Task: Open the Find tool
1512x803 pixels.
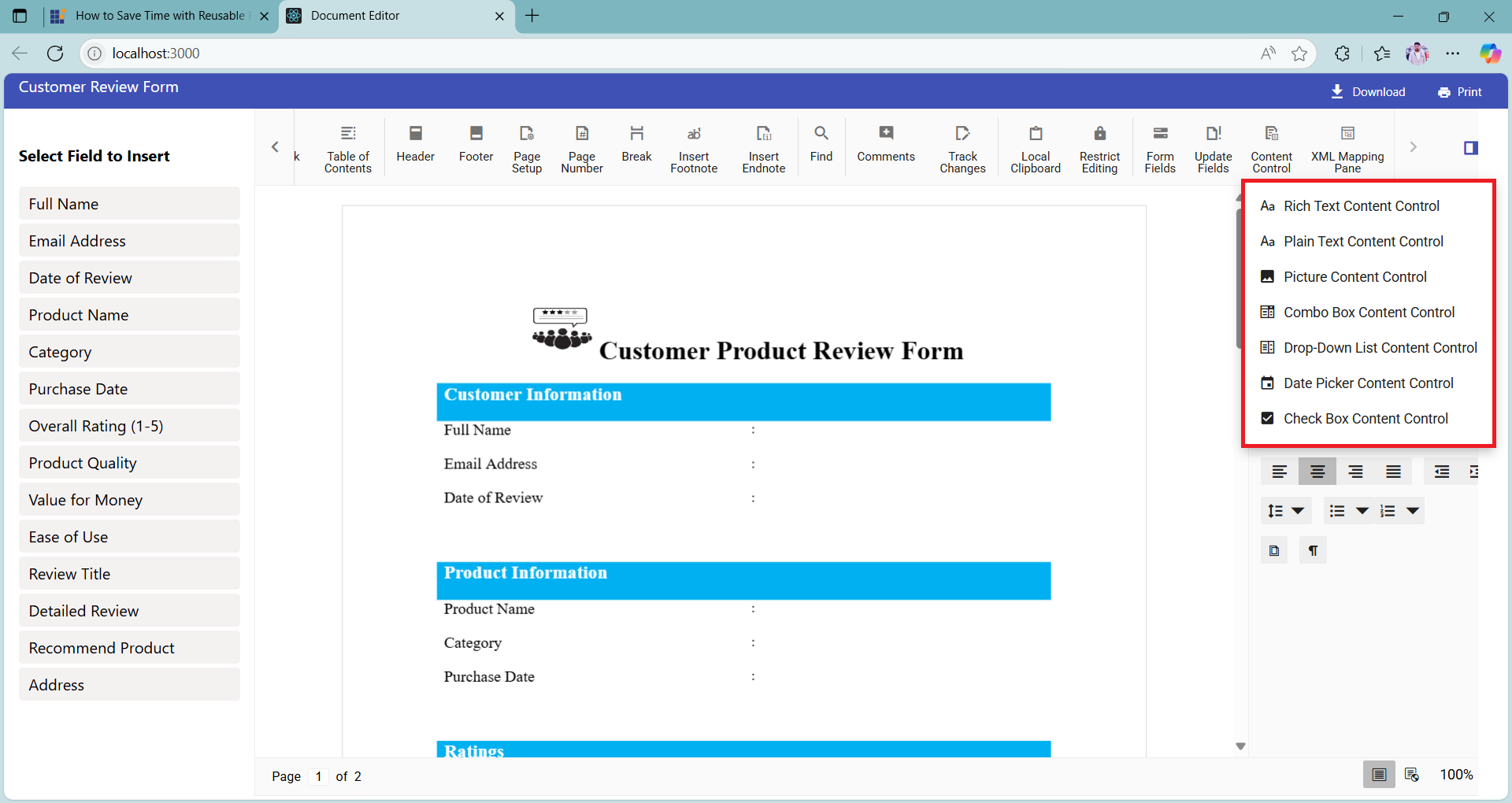Action: point(821,146)
